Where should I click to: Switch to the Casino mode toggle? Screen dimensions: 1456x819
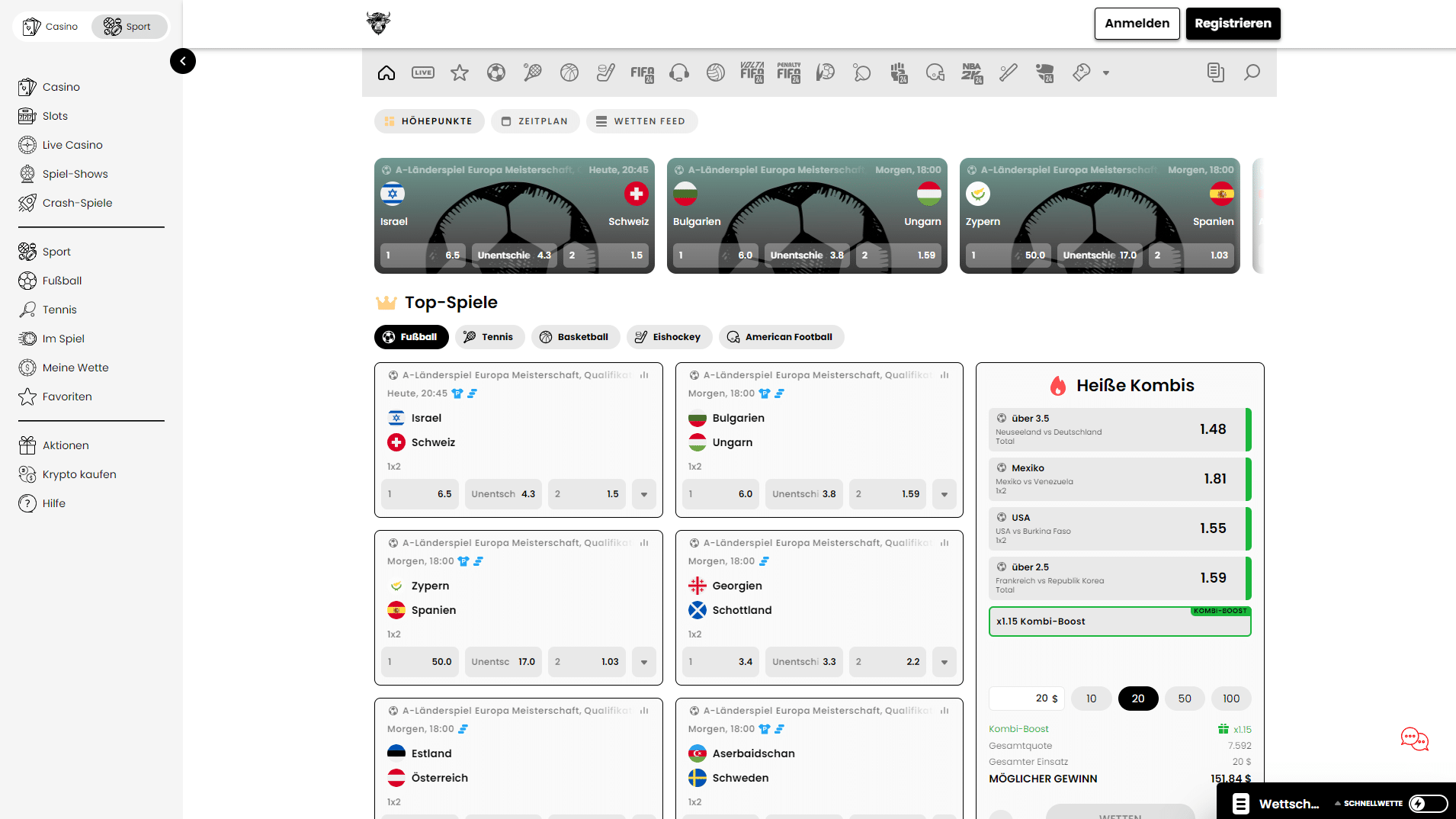pos(51,27)
